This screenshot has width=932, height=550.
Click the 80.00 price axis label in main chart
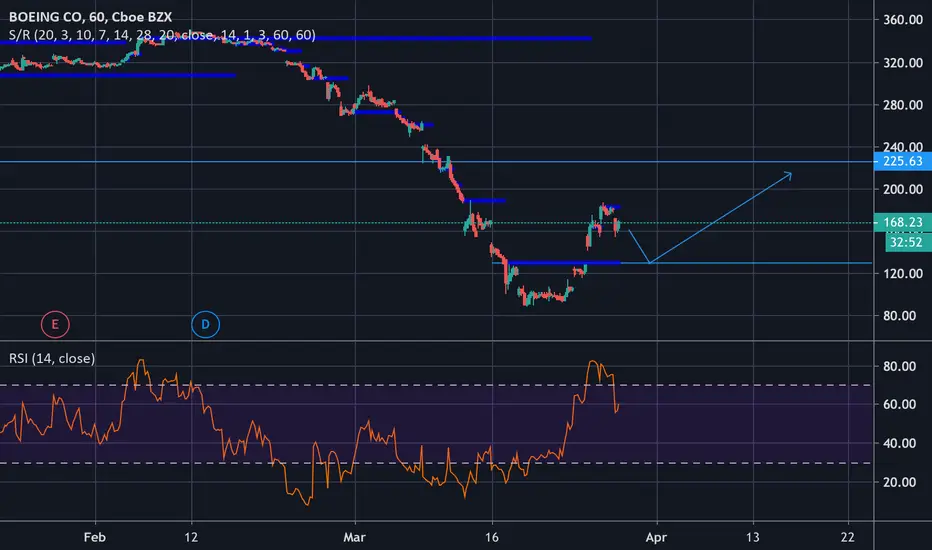[x=899, y=316]
